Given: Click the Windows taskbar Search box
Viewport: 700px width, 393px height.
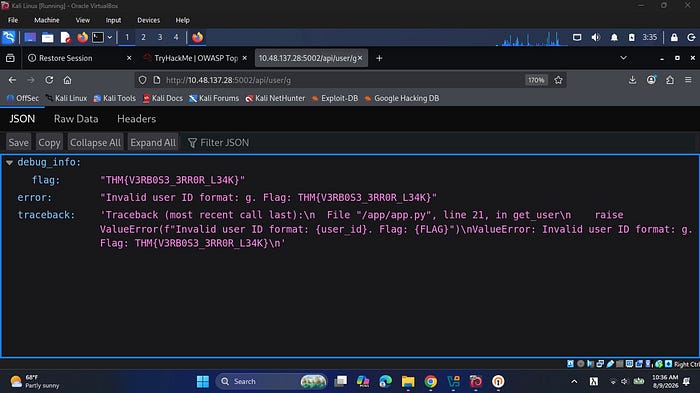Looking at the screenshot, I should [271, 381].
